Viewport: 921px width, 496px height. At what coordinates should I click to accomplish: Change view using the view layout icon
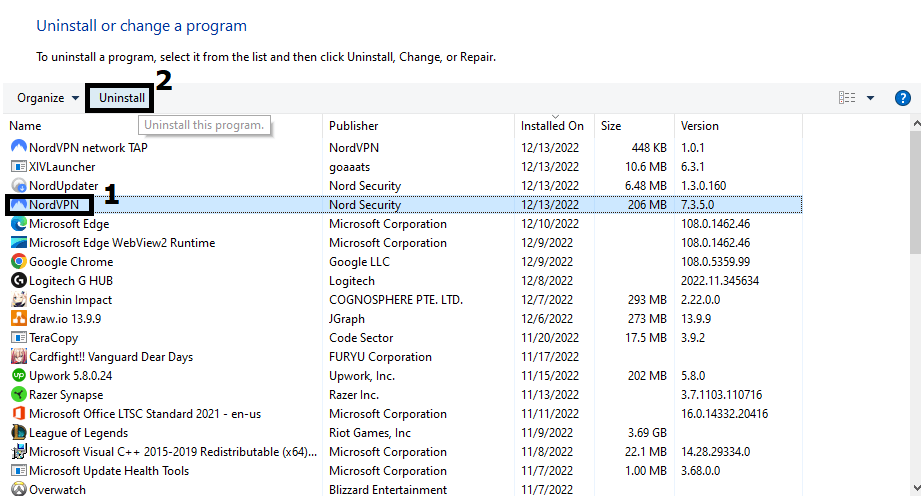tap(846, 98)
